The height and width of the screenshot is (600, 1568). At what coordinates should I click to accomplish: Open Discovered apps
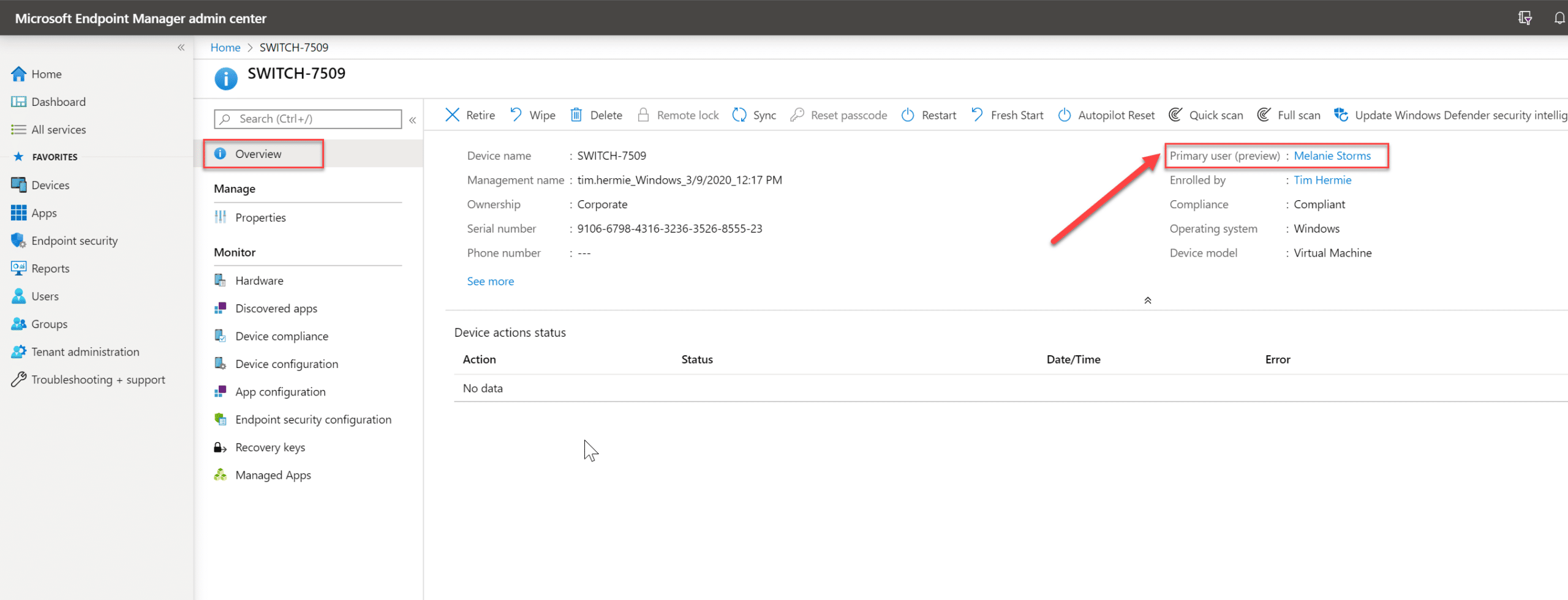(276, 309)
